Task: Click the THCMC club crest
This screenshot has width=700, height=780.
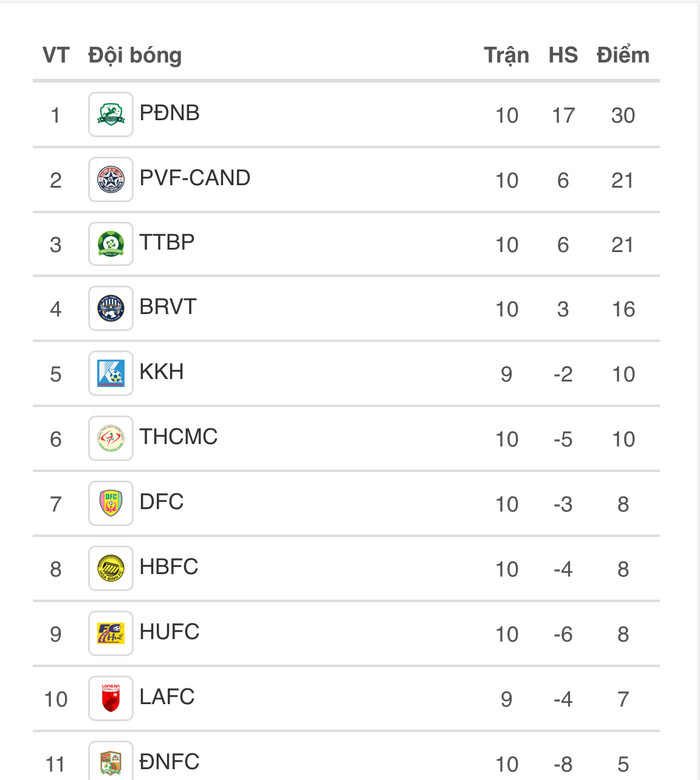Action: 110,438
